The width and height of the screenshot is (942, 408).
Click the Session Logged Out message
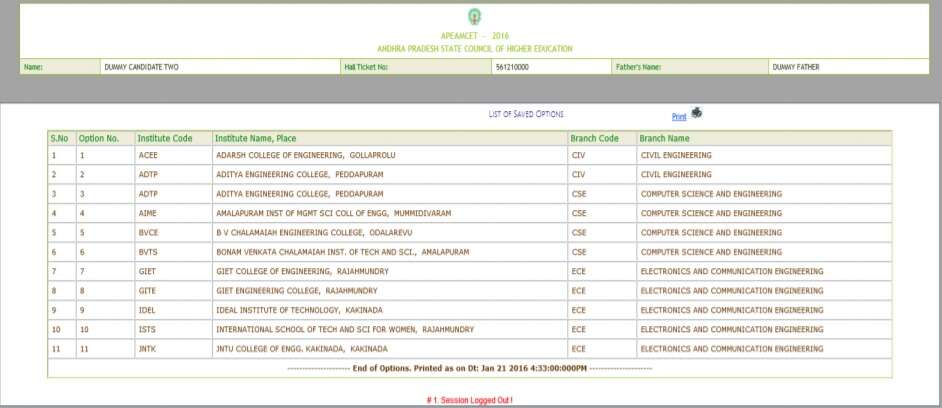(x=470, y=399)
